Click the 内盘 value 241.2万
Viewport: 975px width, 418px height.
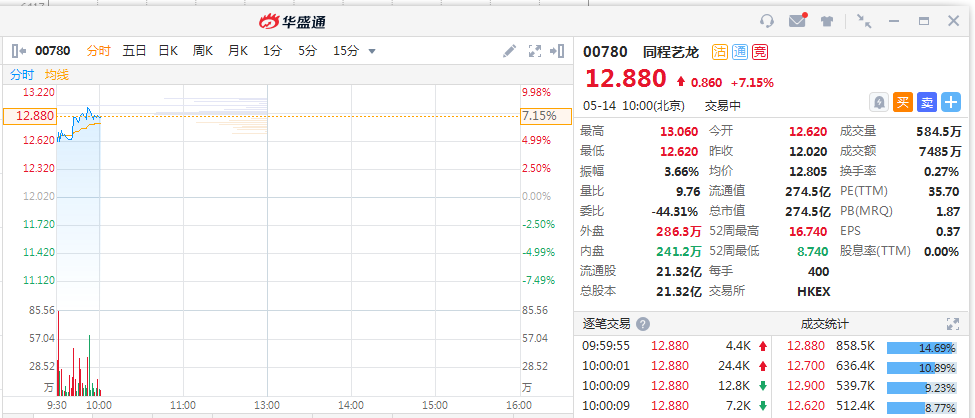(x=678, y=251)
